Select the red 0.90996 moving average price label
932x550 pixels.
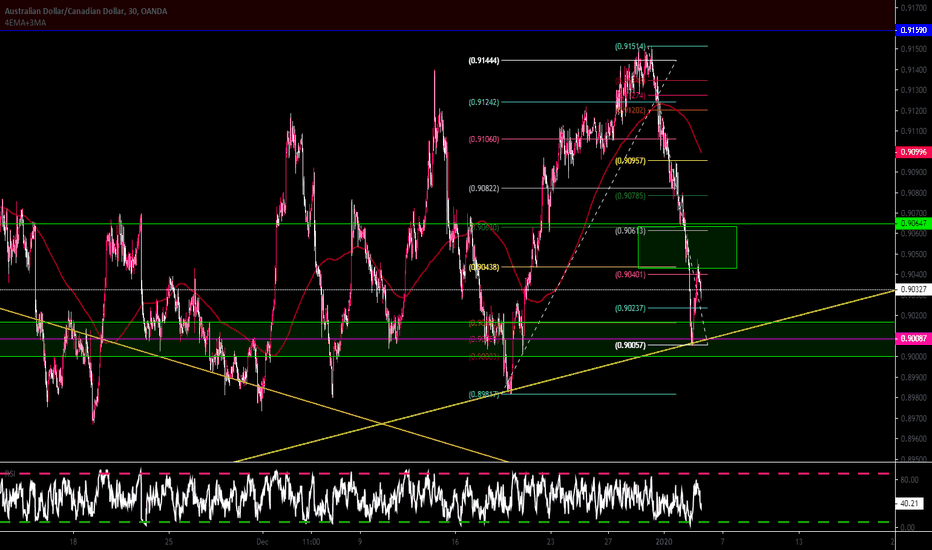tap(912, 152)
